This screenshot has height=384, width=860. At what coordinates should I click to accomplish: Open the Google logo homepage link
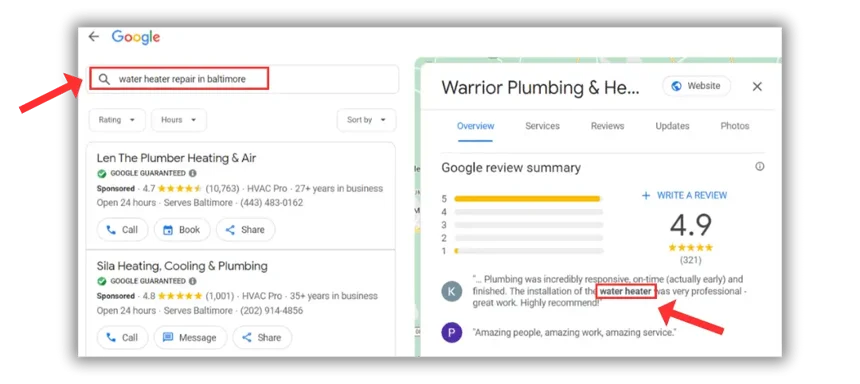pyautogui.click(x=136, y=37)
